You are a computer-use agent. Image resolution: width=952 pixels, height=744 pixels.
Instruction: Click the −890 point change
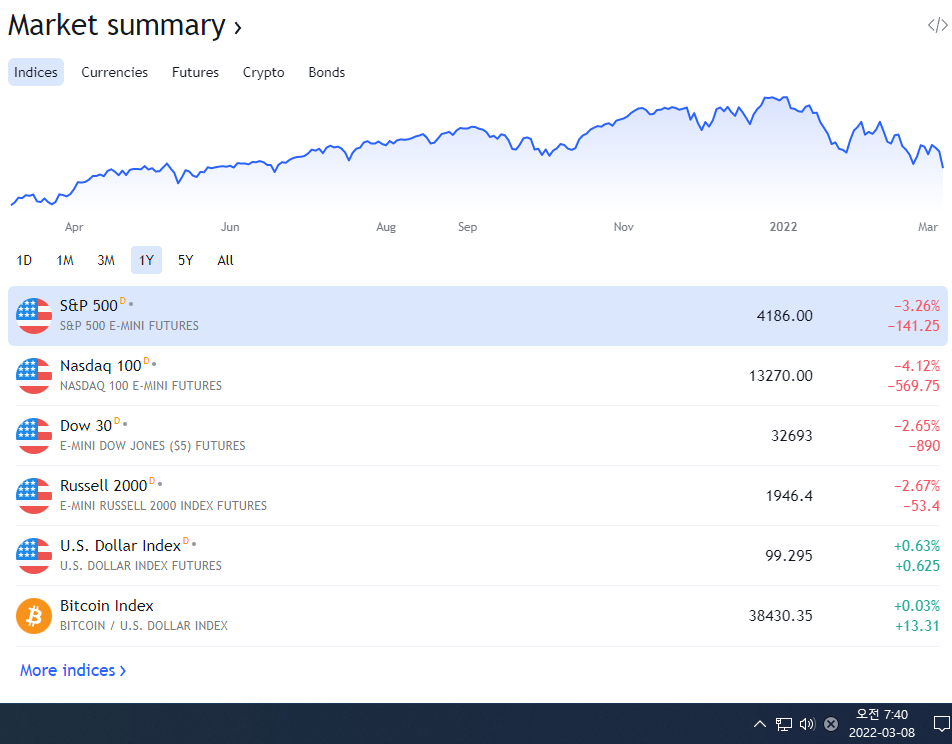coord(924,446)
